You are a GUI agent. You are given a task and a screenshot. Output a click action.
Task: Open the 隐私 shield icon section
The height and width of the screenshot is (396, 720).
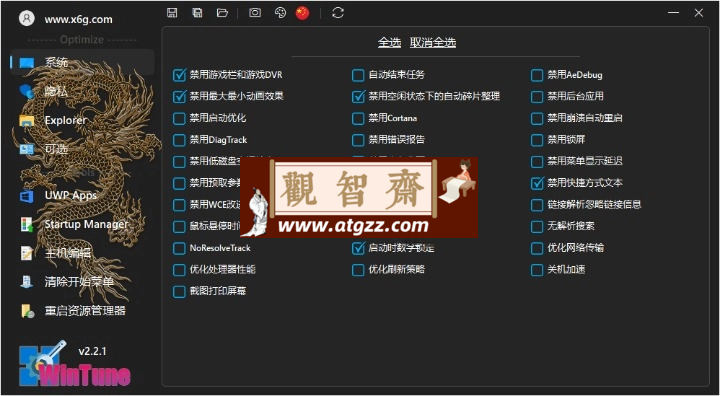pos(27,92)
